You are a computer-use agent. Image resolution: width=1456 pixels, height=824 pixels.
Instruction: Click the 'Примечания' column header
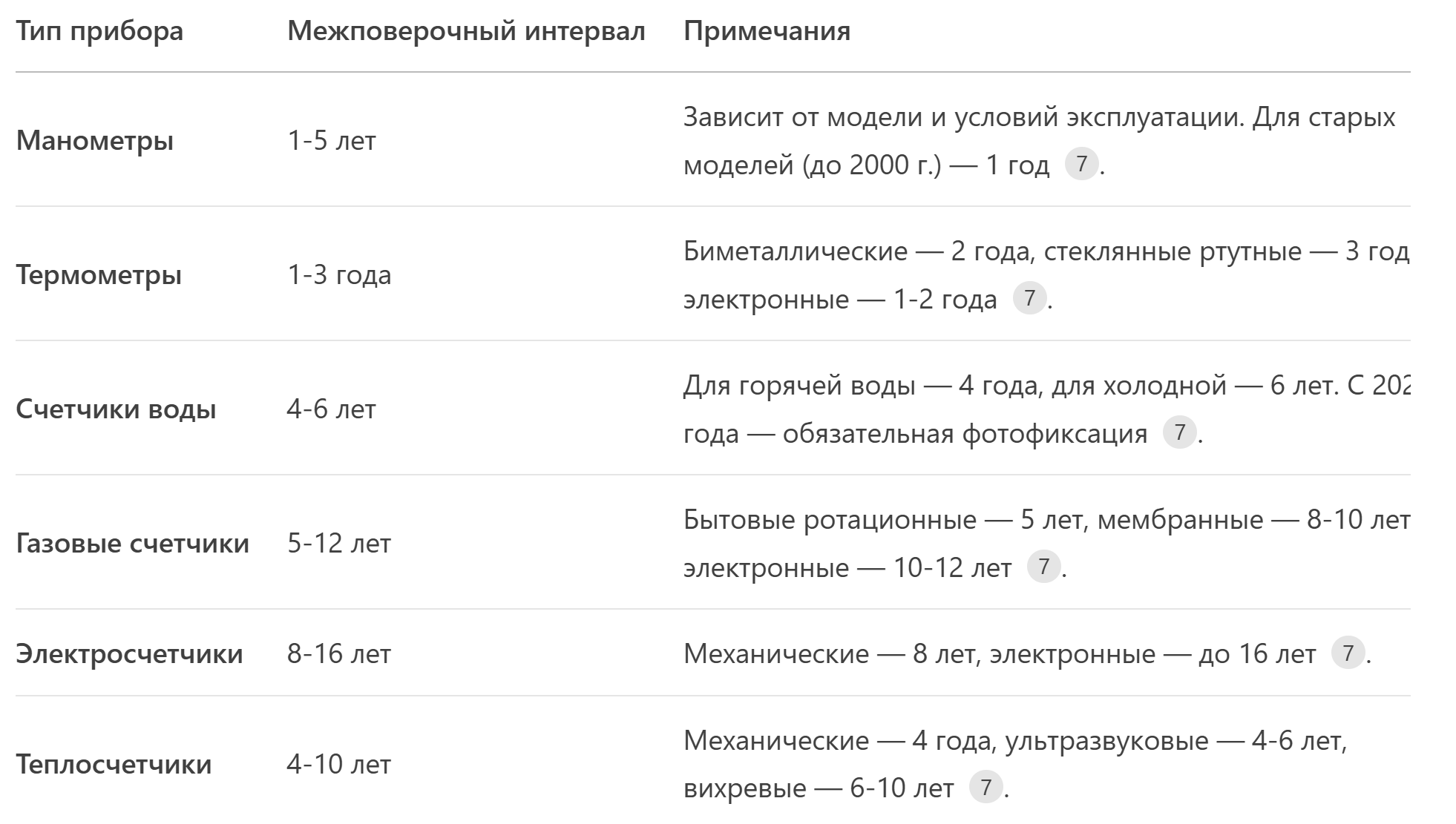click(767, 31)
